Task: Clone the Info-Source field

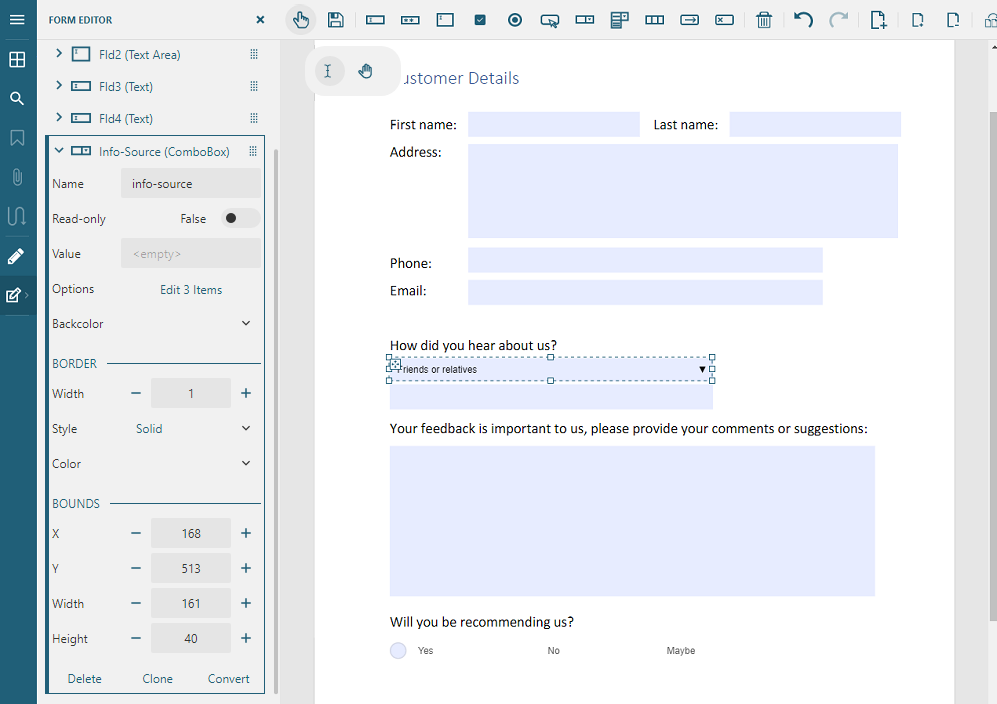Action: point(158,679)
